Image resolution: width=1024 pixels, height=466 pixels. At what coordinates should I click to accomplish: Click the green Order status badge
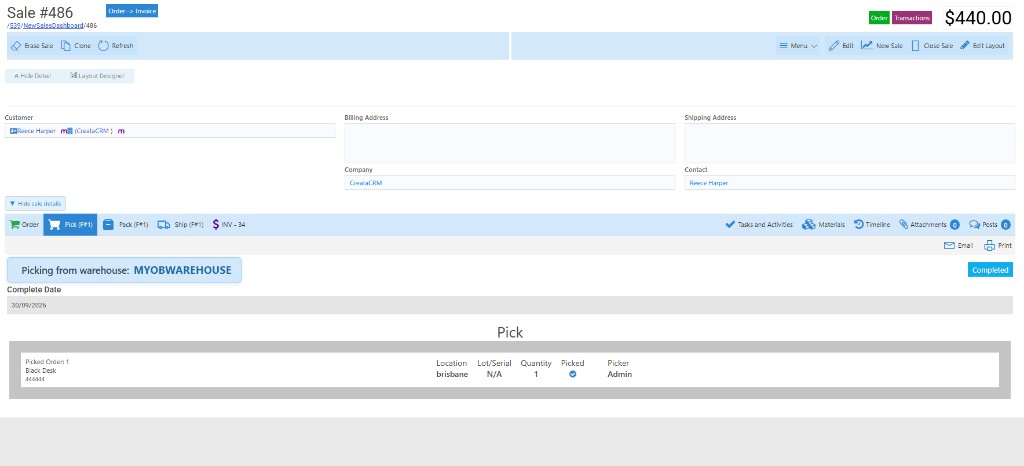879,18
